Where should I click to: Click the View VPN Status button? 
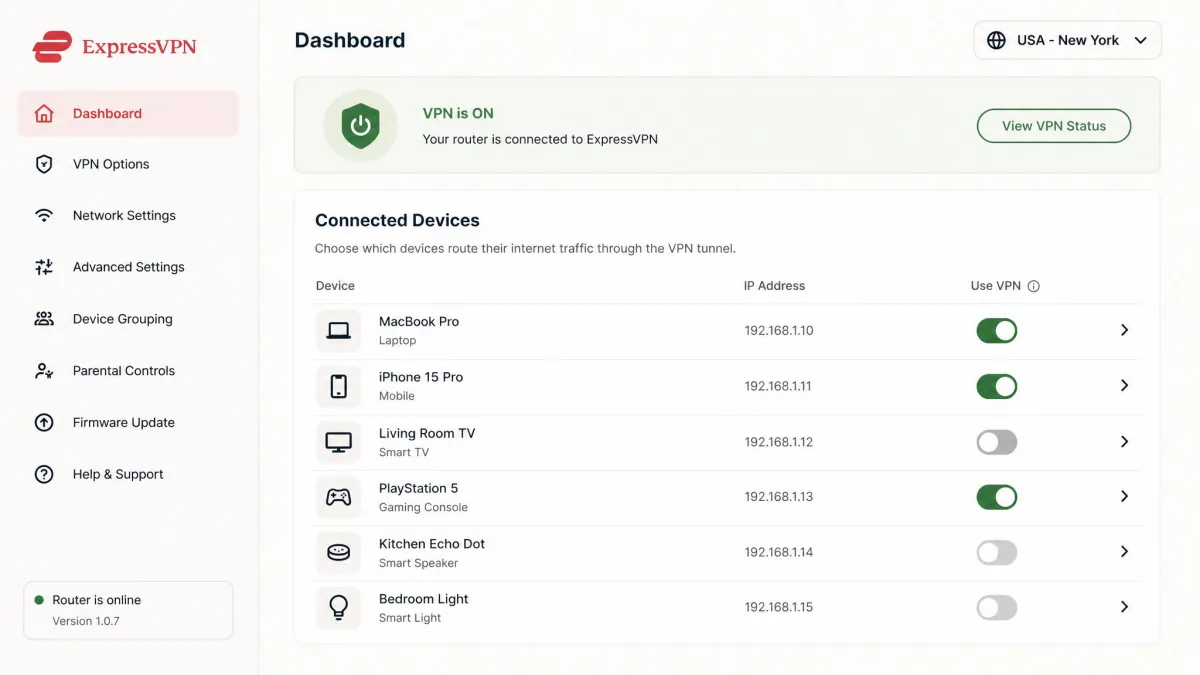point(1054,126)
